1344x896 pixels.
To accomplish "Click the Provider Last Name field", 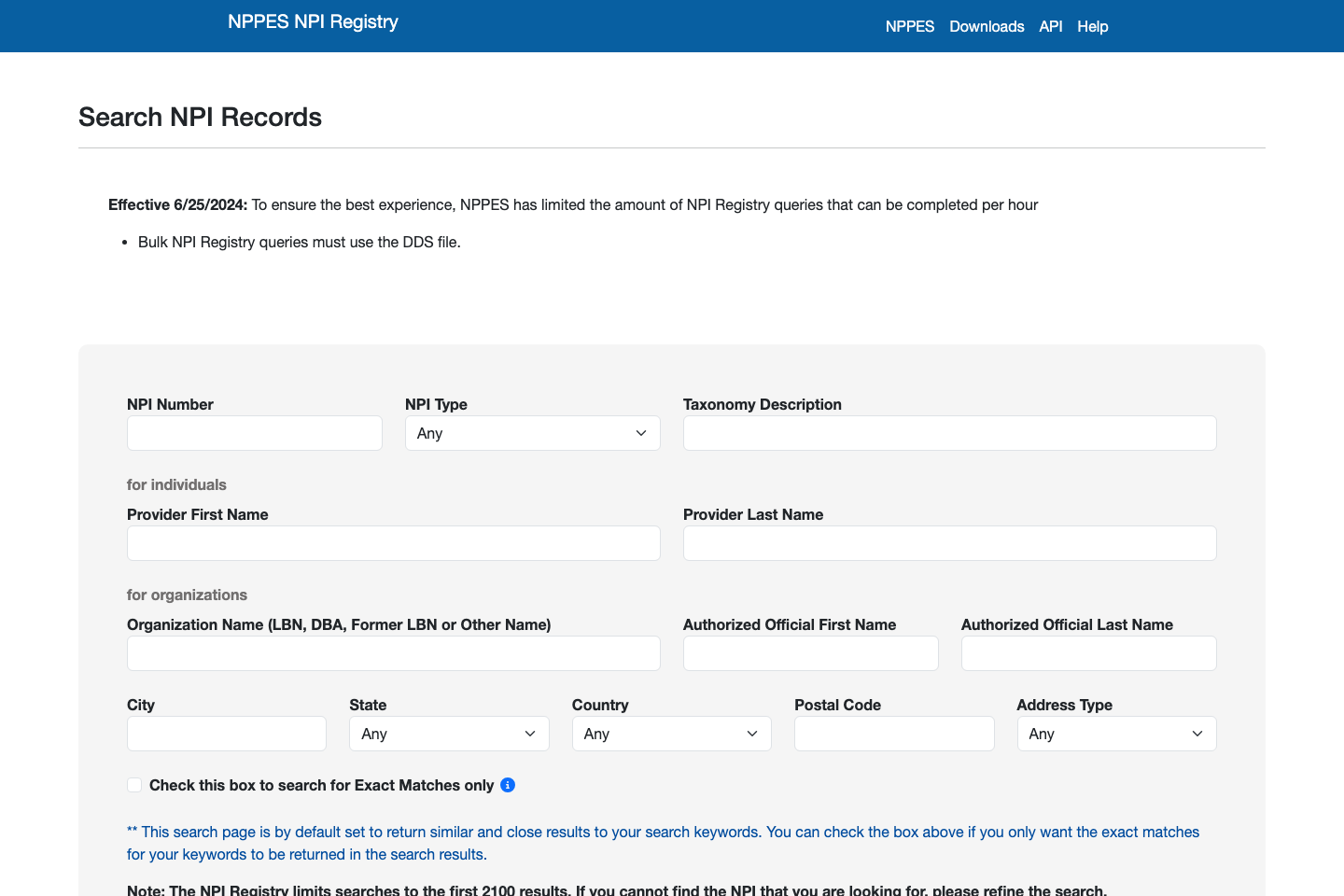I will click(949, 542).
